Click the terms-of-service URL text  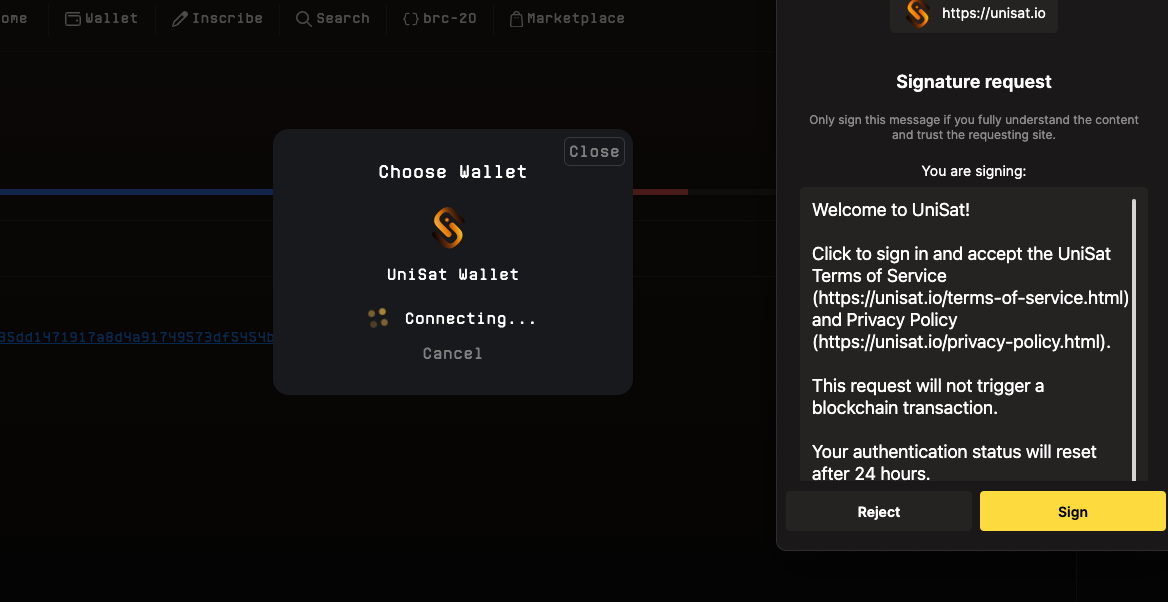click(971, 298)
